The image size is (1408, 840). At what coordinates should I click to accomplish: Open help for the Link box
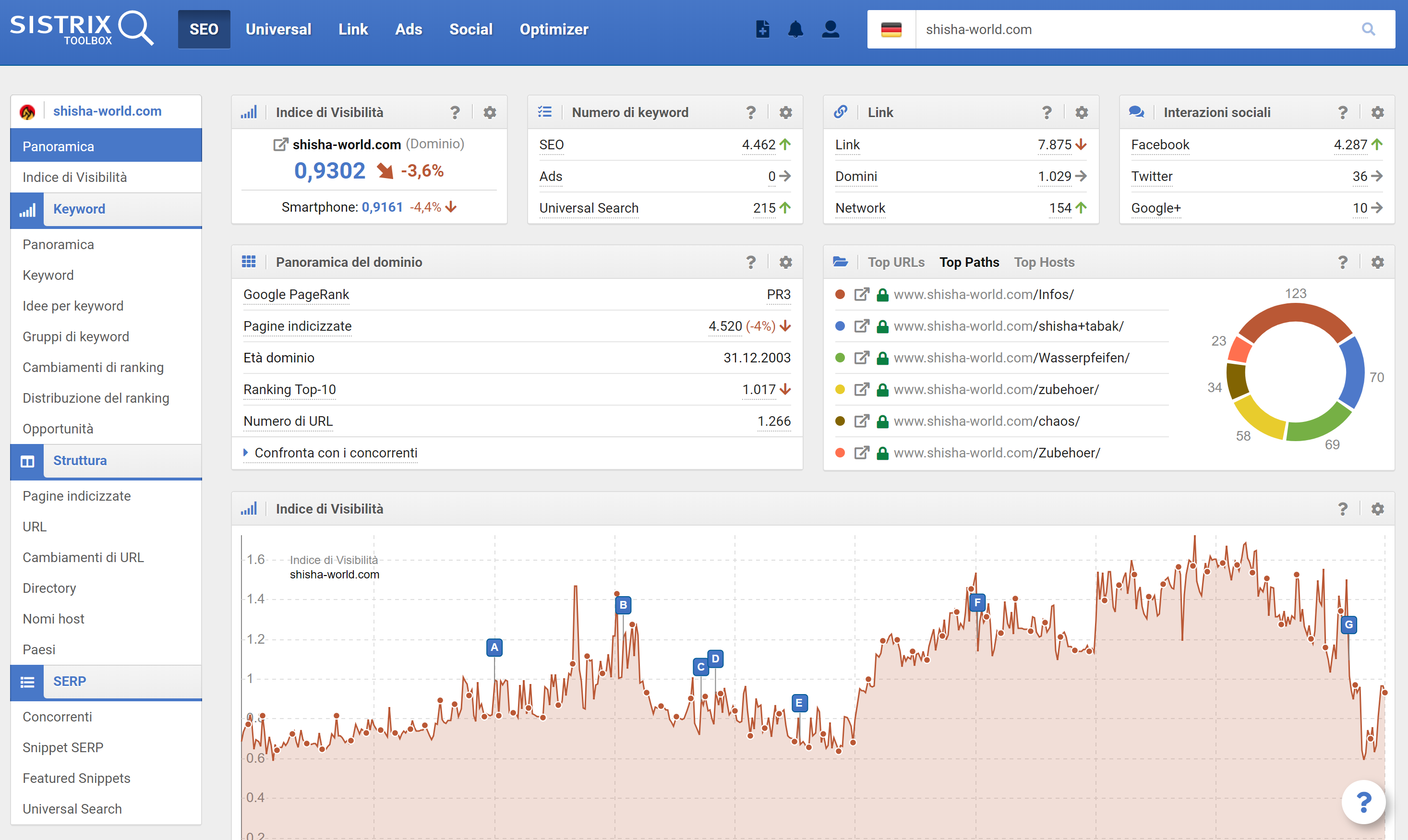(x=1047, y=113)
